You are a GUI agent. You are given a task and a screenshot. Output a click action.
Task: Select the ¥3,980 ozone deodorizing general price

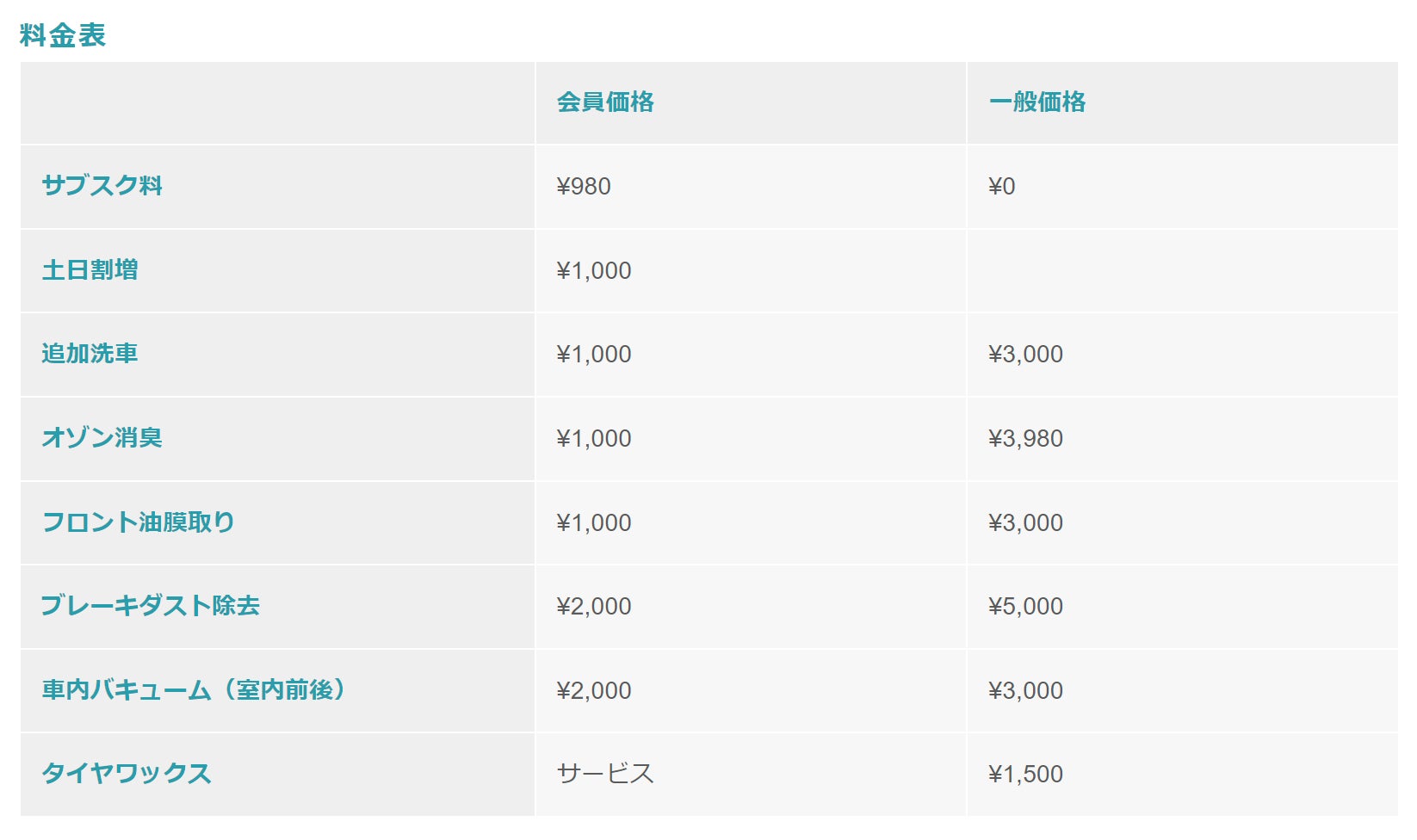1025,439
